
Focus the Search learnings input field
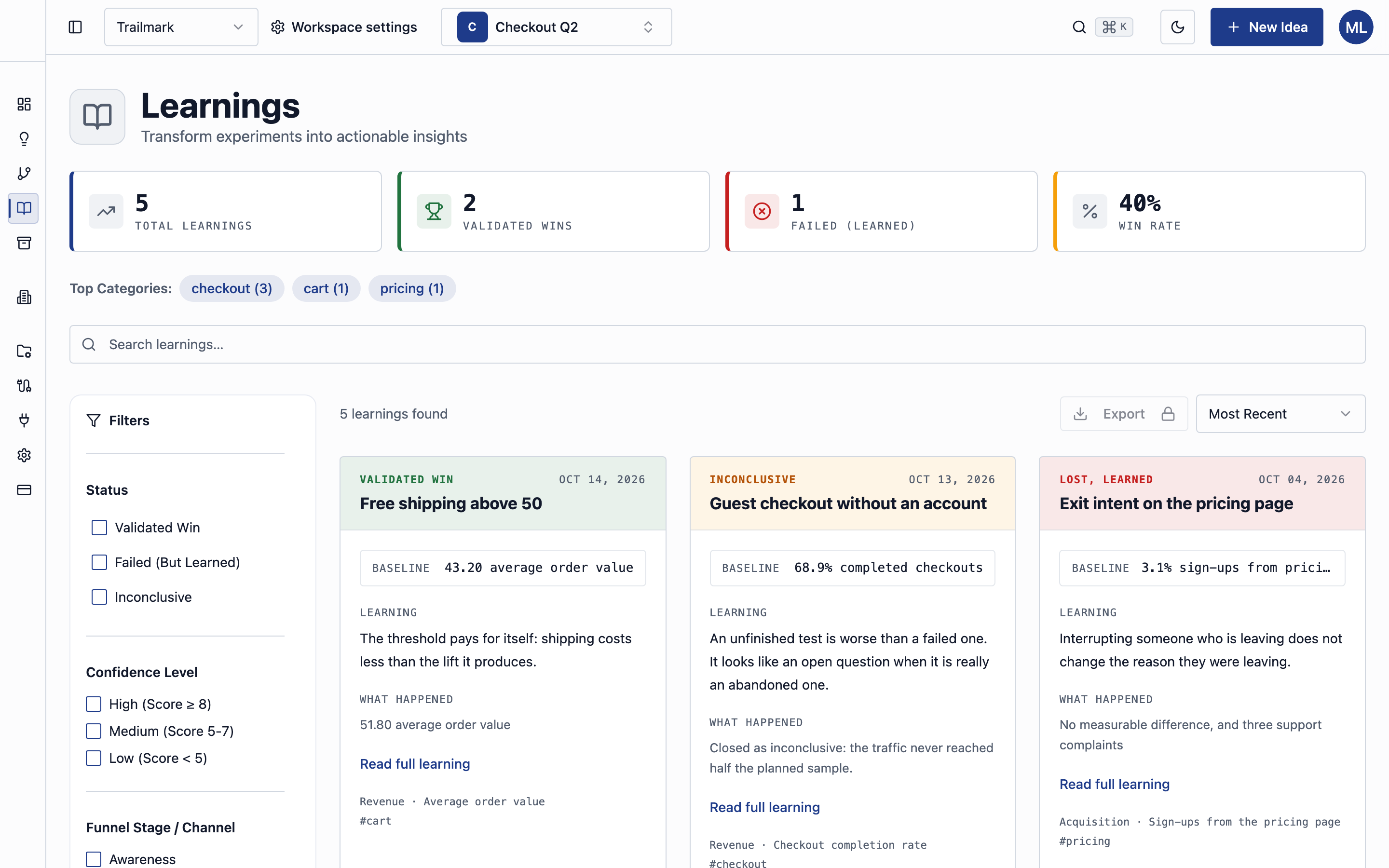(x=717, y=344)
